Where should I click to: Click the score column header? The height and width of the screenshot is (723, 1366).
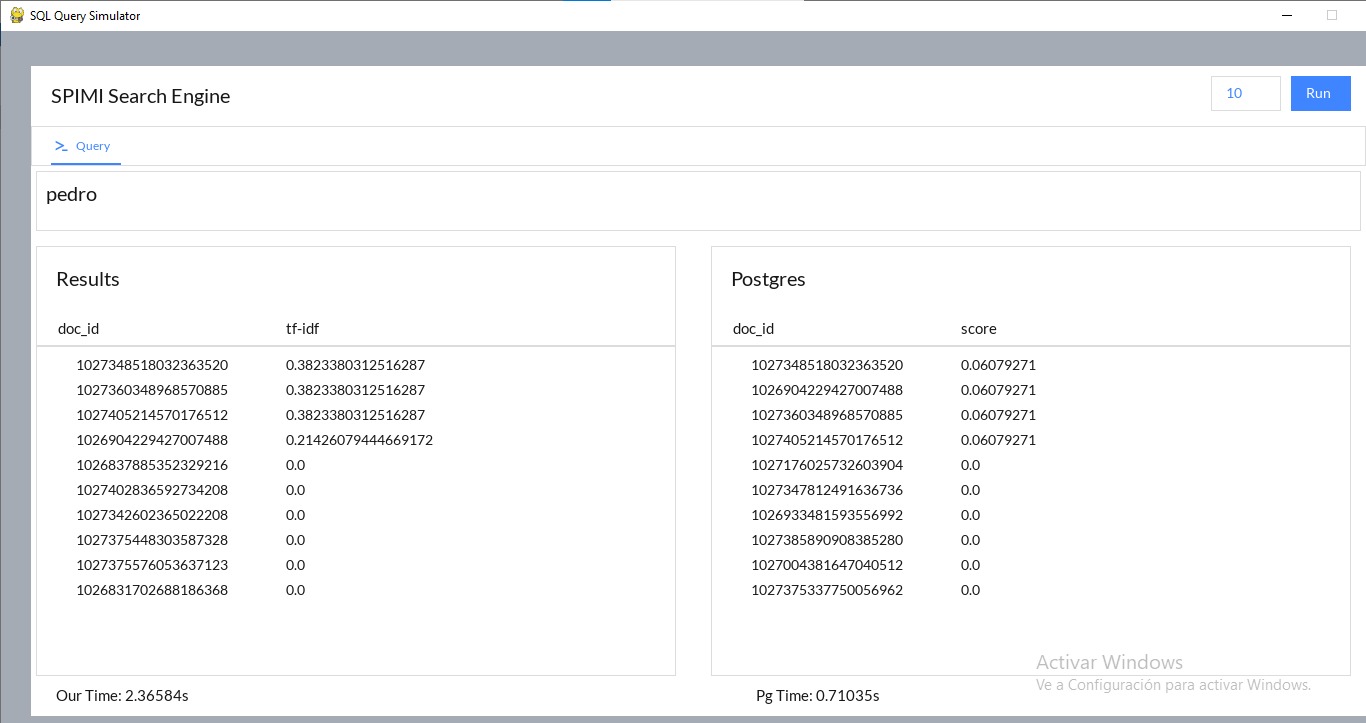[x=979, y=329]
